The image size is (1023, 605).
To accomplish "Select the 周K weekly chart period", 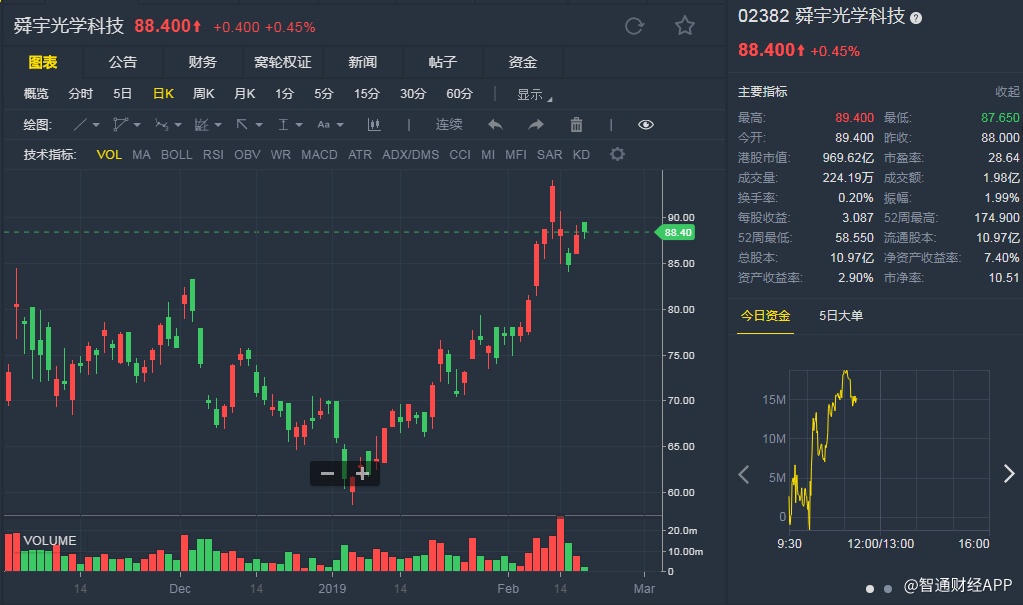I will 203,94.
